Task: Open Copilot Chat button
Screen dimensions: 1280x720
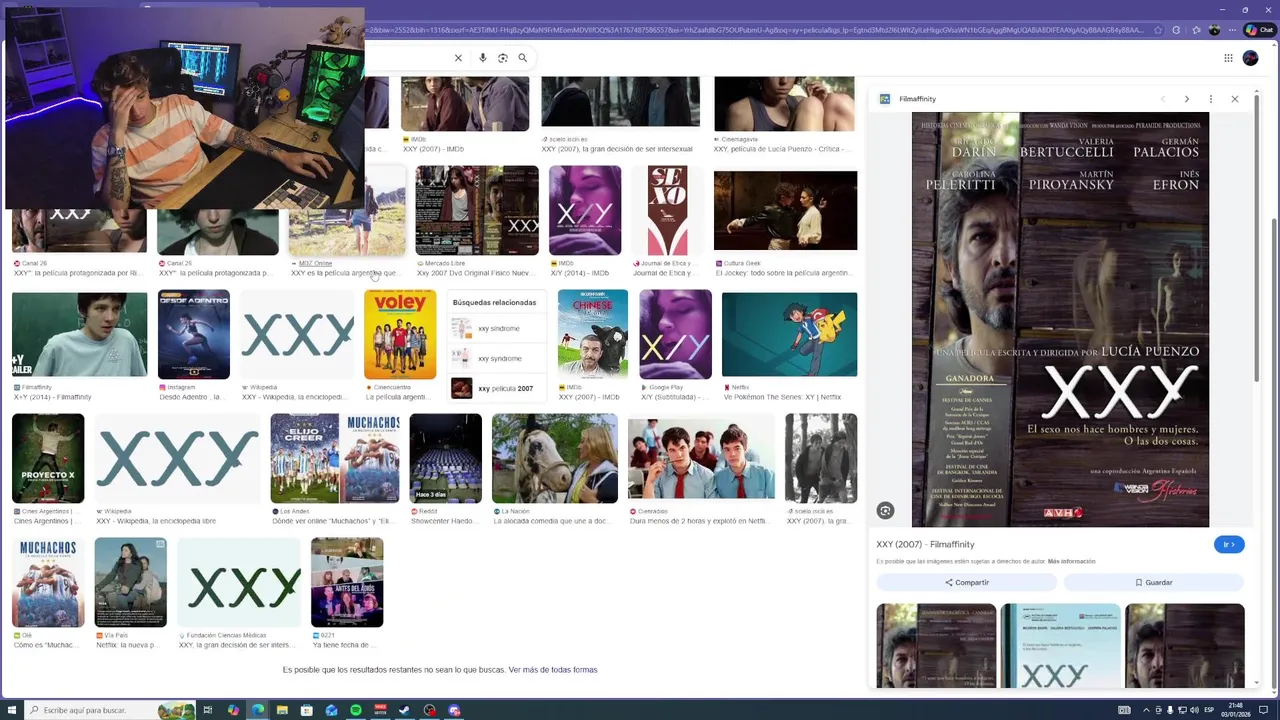Action: (1258, 30)
